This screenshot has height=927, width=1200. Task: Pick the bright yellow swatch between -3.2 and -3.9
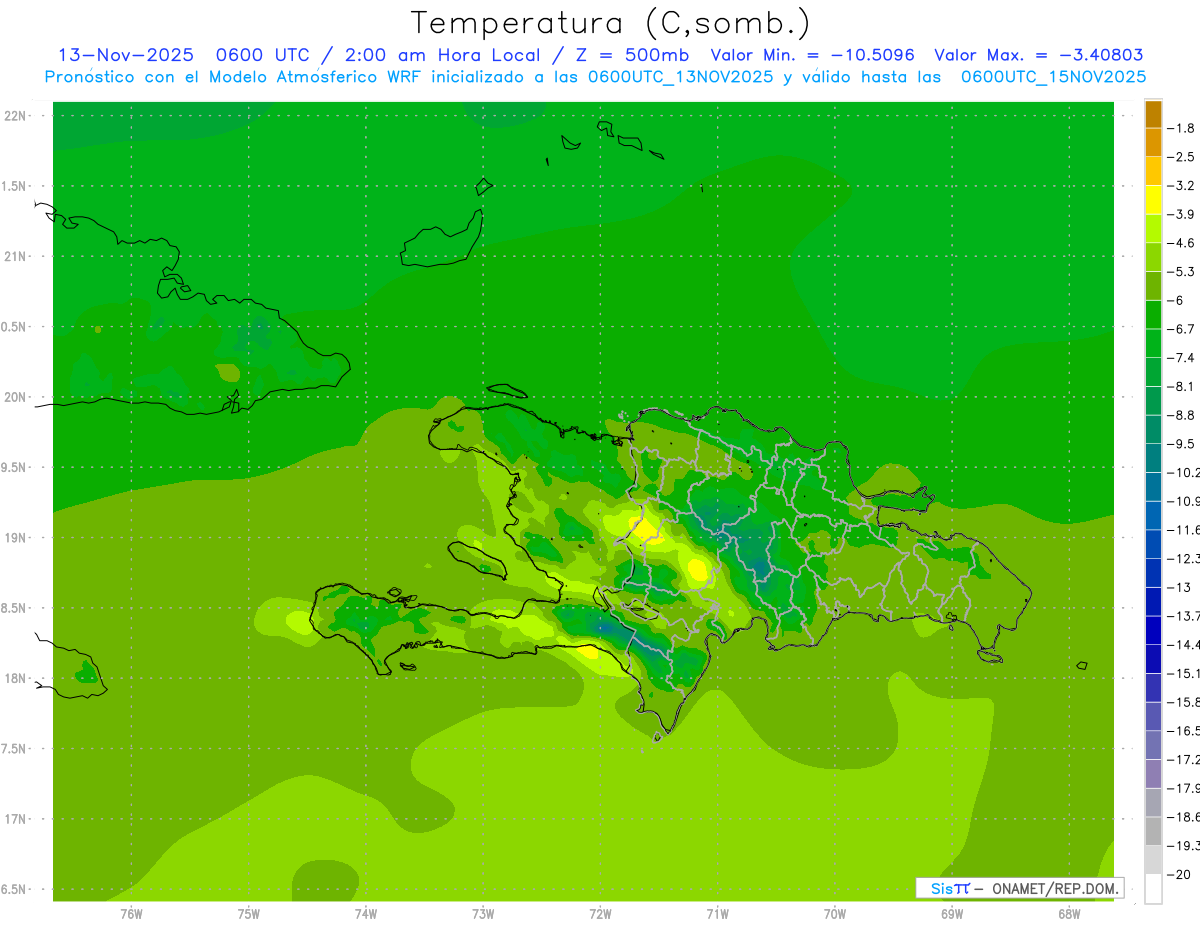coord(1153,200)
